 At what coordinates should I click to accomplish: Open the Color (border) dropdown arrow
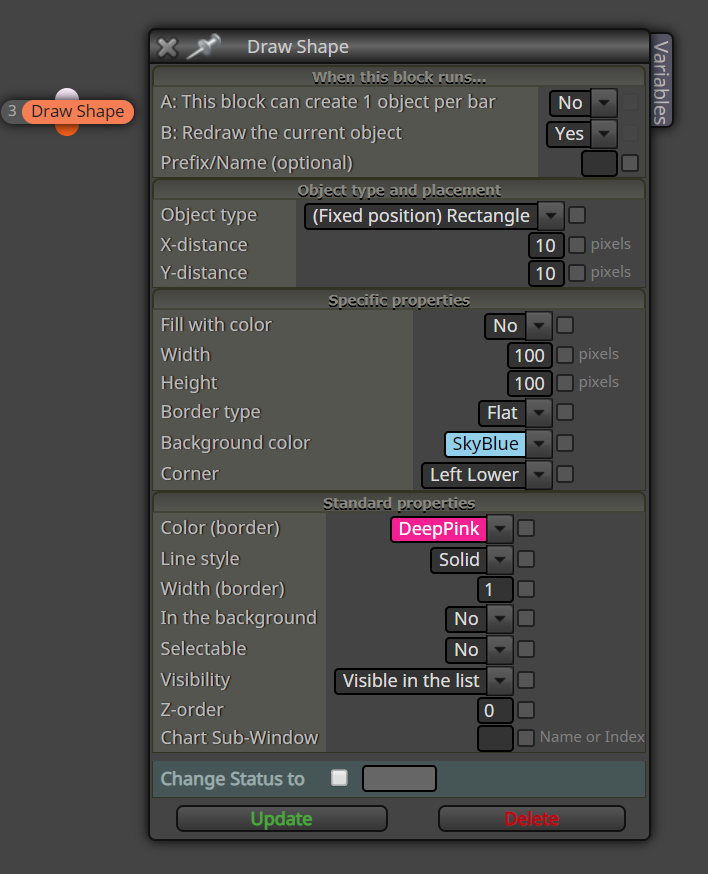(x=500, y=529)
